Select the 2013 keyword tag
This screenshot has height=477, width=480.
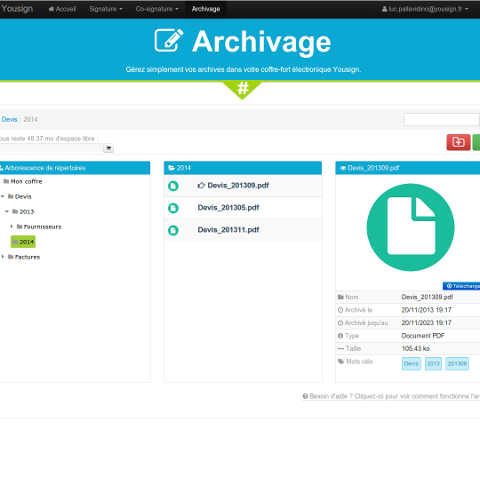click(x=433, y=364)
